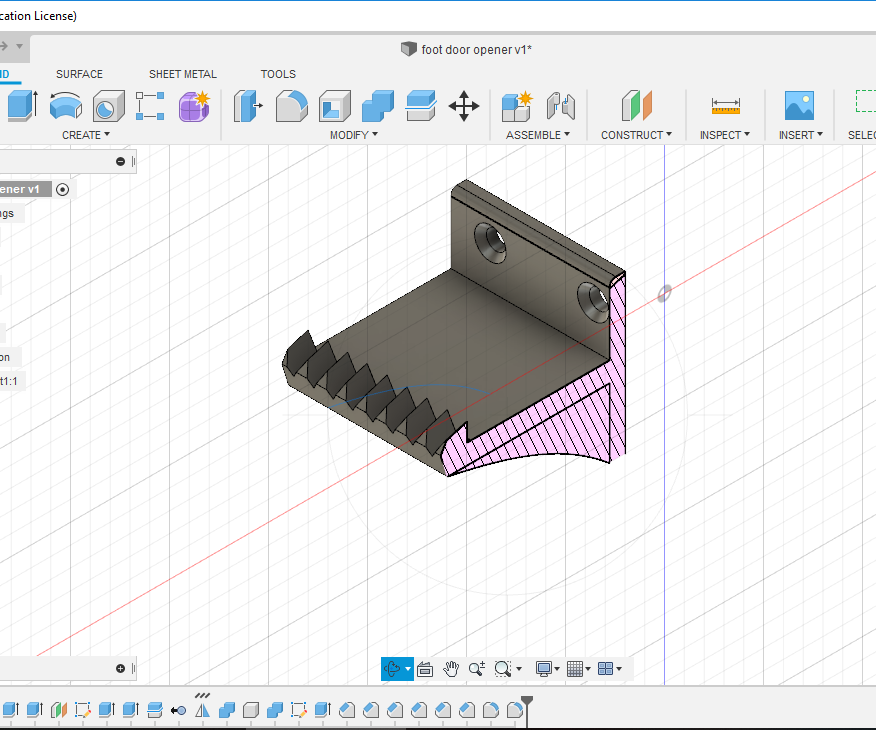Click the corner-points rectangle icon in CREATE
The image size is (876, 730).
(150, 106)
